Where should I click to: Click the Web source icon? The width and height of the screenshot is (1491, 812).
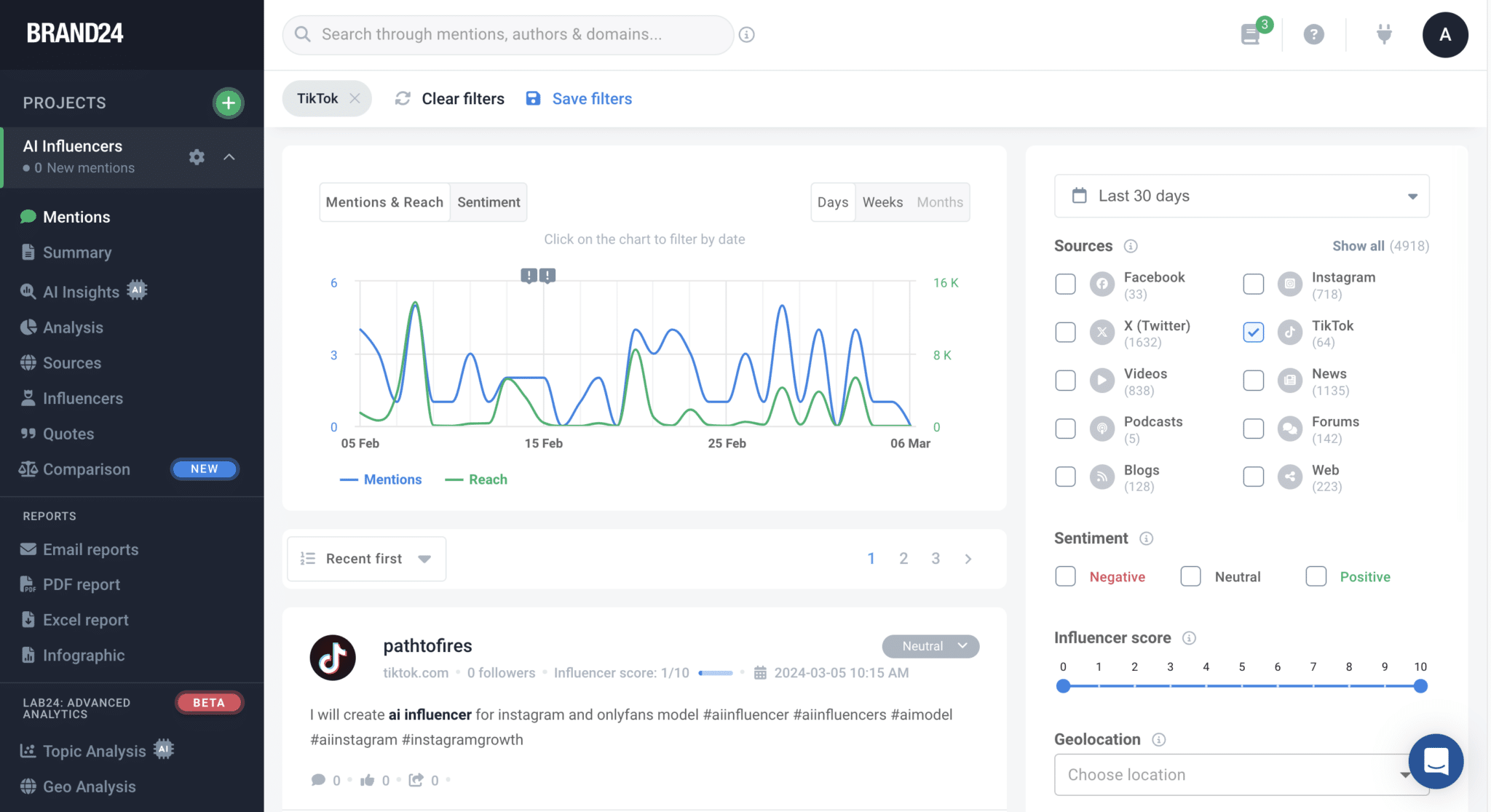point(1289,477)
